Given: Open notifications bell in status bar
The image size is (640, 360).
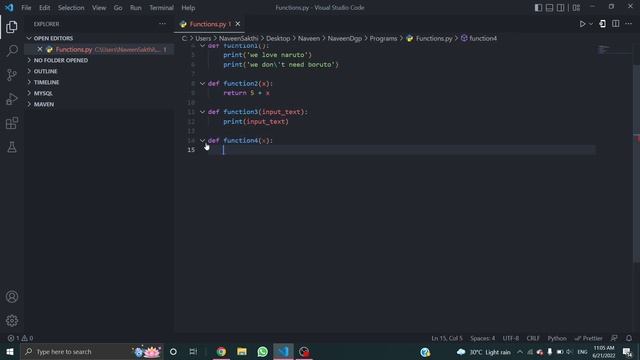Looking at the screenshot, I should point(629,338).
